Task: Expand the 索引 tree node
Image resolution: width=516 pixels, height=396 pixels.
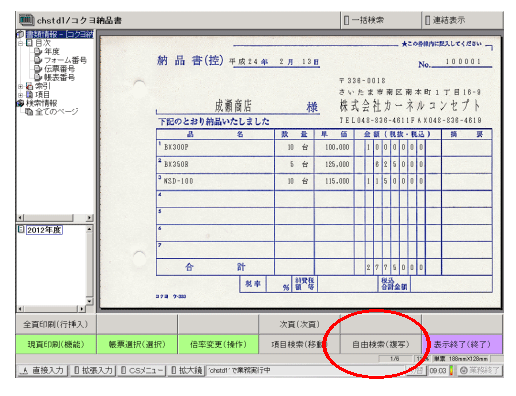Action: (21, 86)
